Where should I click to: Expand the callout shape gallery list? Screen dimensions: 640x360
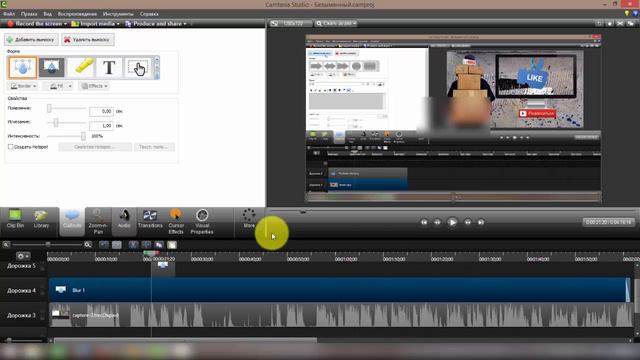coord(157,76)
